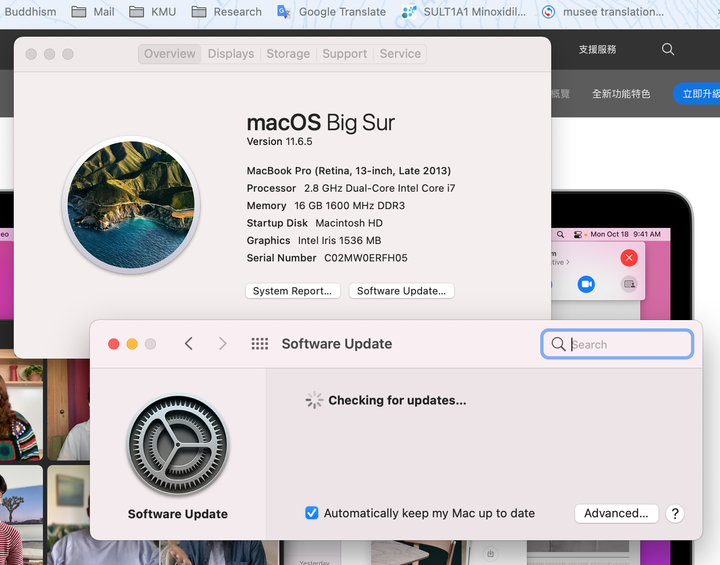This screenshot has height=565, width=720.
Task: Open the Mail bookmarks folder
Action: point(93,12)
